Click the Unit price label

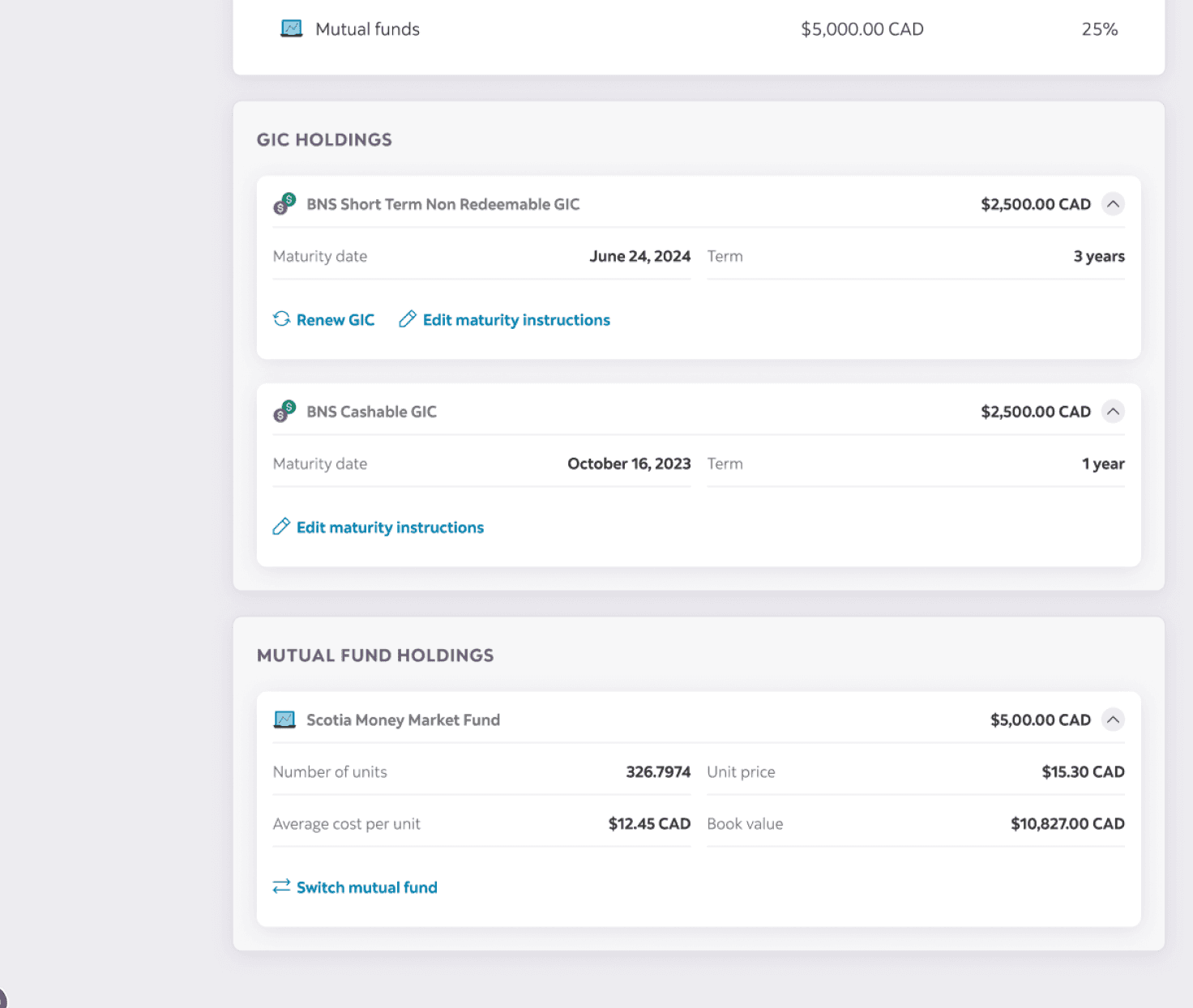tap(741, 771)
